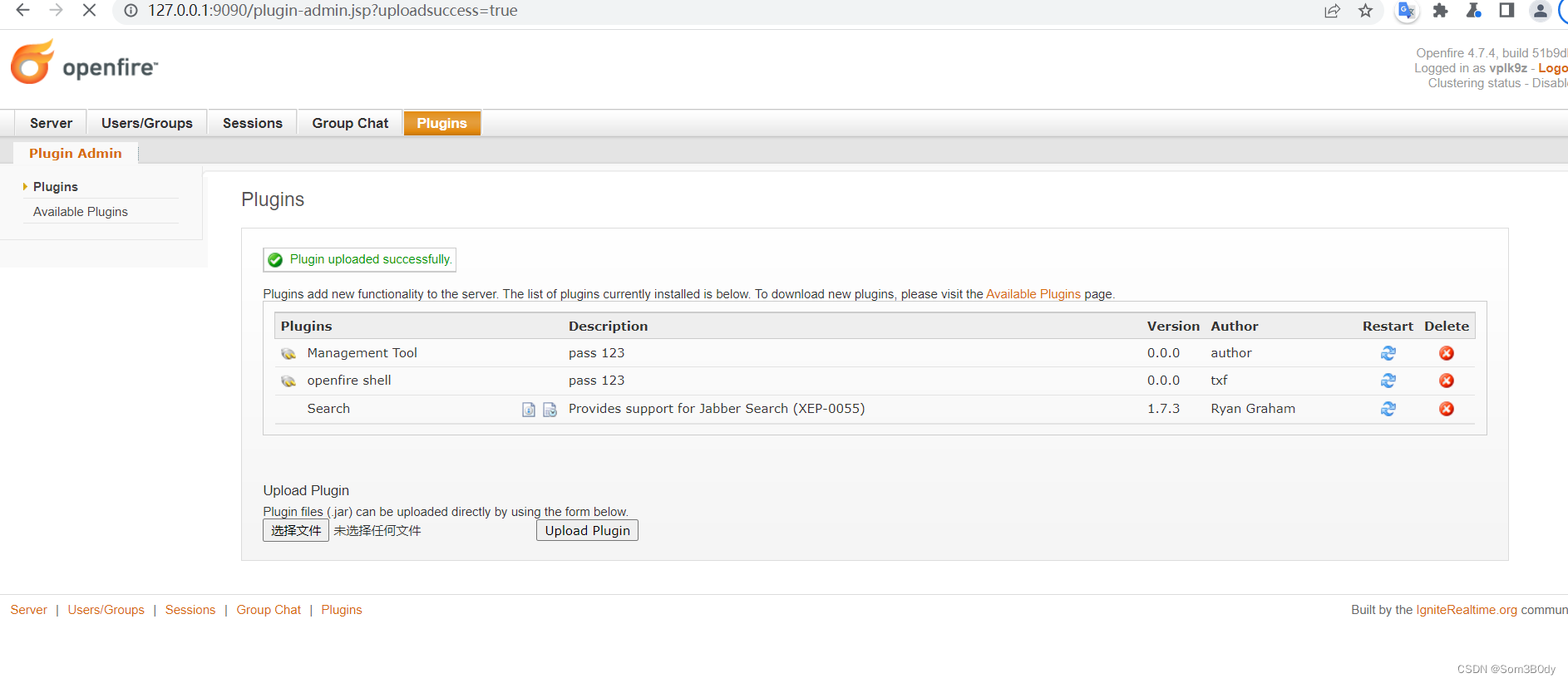Share this page from the address bar
This screenshot has width=1568, height=683.
1332,11
